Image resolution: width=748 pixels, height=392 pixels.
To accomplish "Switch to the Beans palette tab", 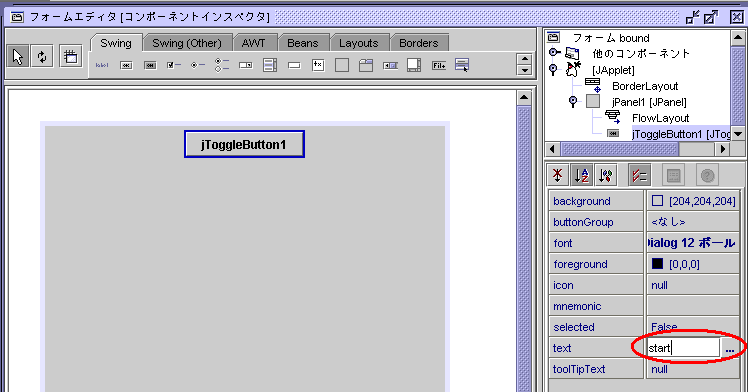I will click(x=302, y=43).
